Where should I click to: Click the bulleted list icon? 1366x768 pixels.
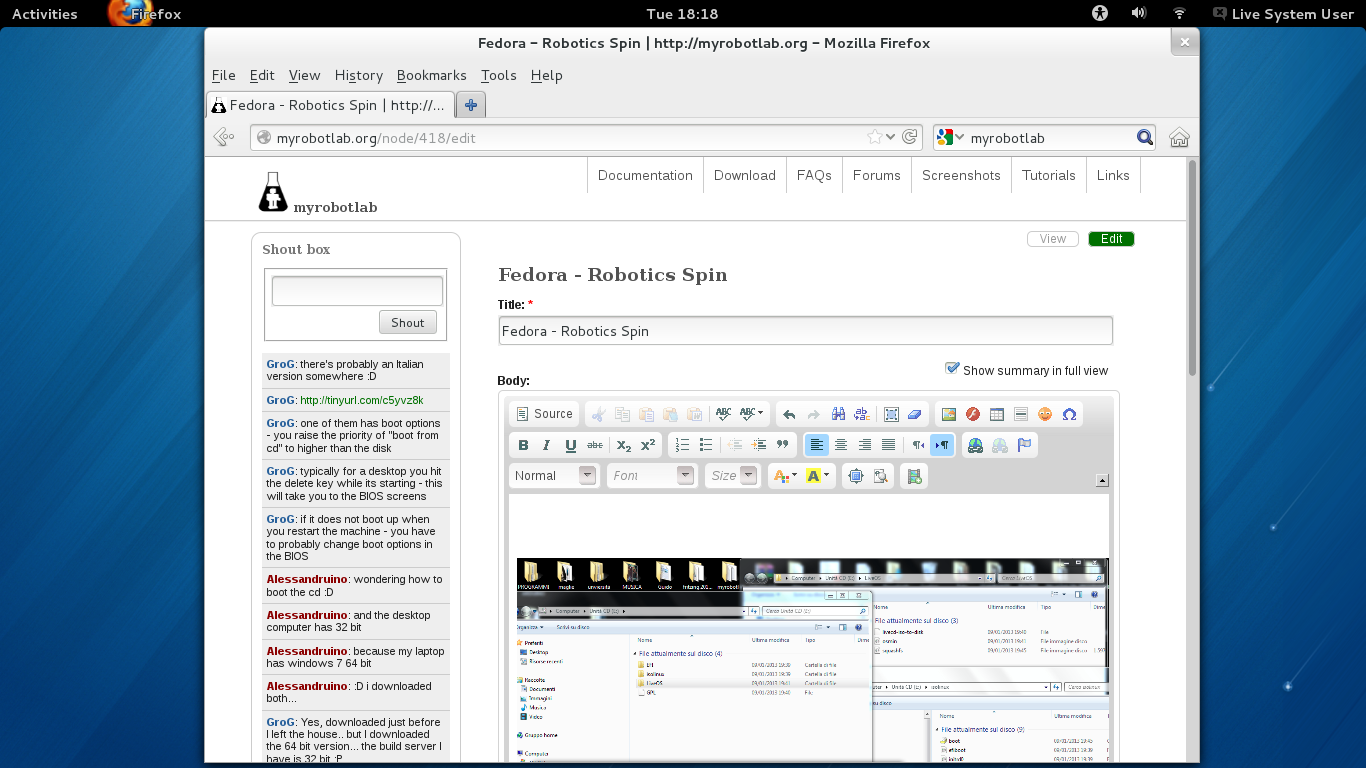707,445
